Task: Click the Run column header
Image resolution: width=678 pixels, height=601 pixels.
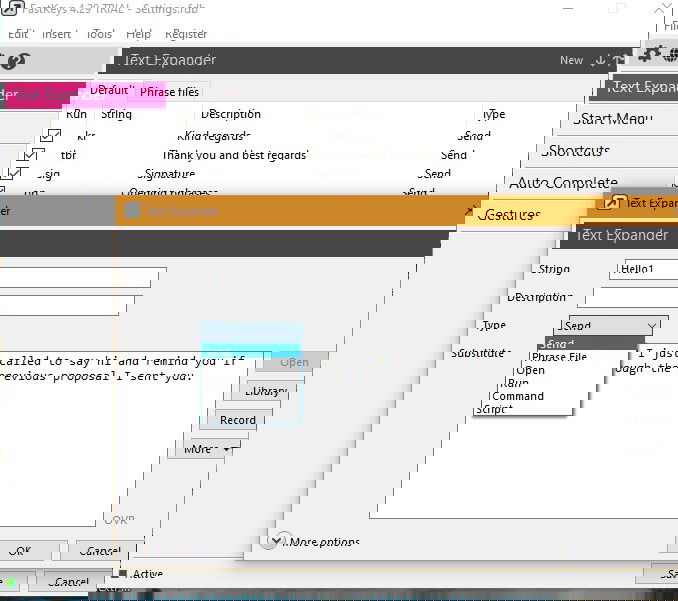Action: 76,114
